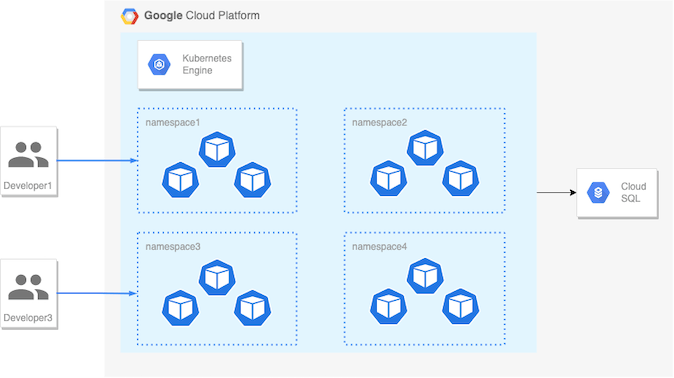Click the Developer3 caption
This screenshot has height=378, width=674.
coord(28,318)
